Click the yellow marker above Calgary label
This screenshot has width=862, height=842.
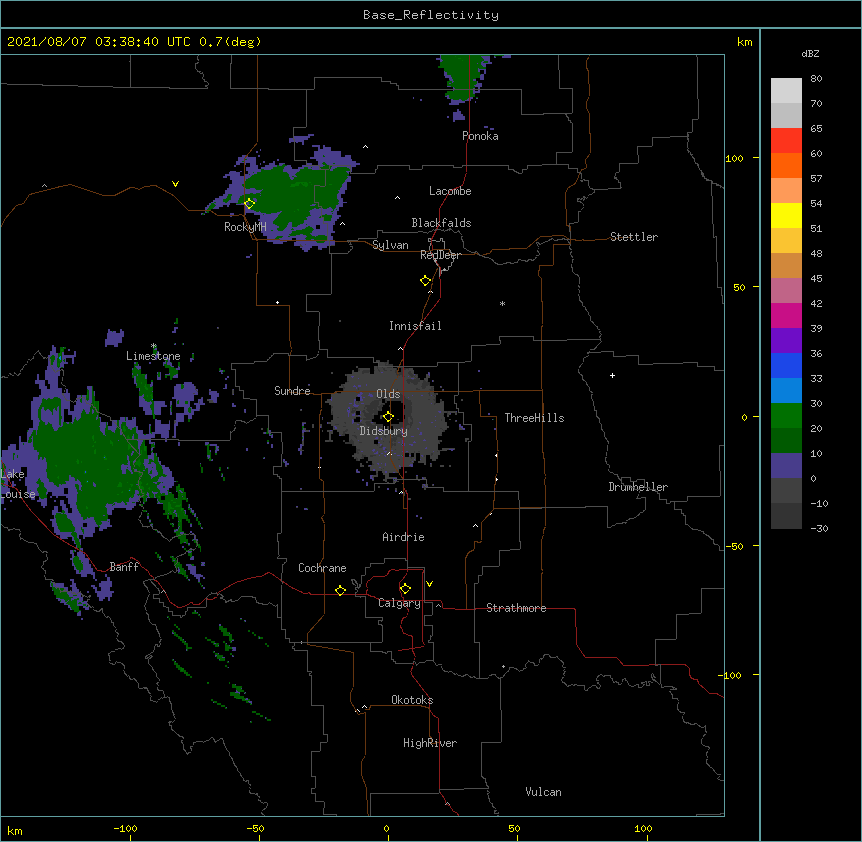click(x=405, y=589)
